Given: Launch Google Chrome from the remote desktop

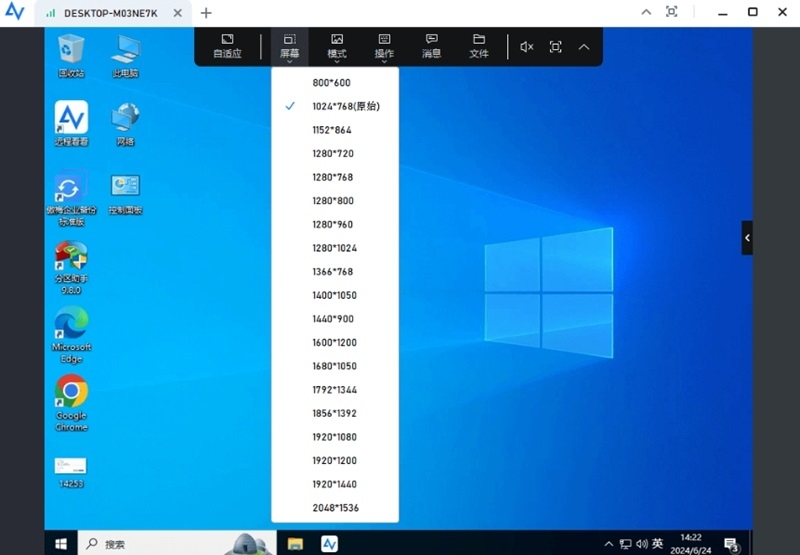Looking at the screenshot, I should (71, 402).
